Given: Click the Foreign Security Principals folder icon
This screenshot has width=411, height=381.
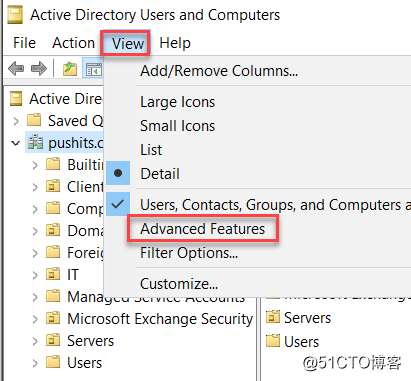Looking at the screenshot, I should point(53,252).
